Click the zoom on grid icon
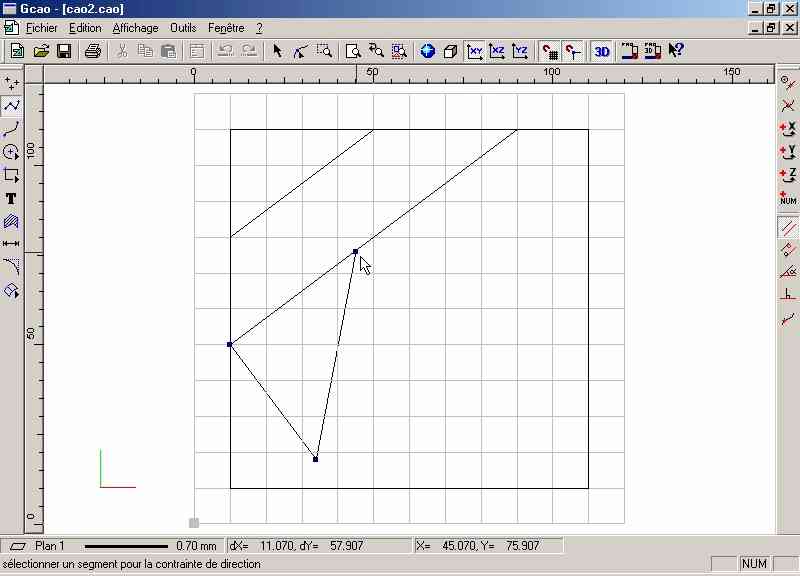Image resolution: width=800 pixels, height=576 pixels. pyautogui.click(x=399, y=51)
